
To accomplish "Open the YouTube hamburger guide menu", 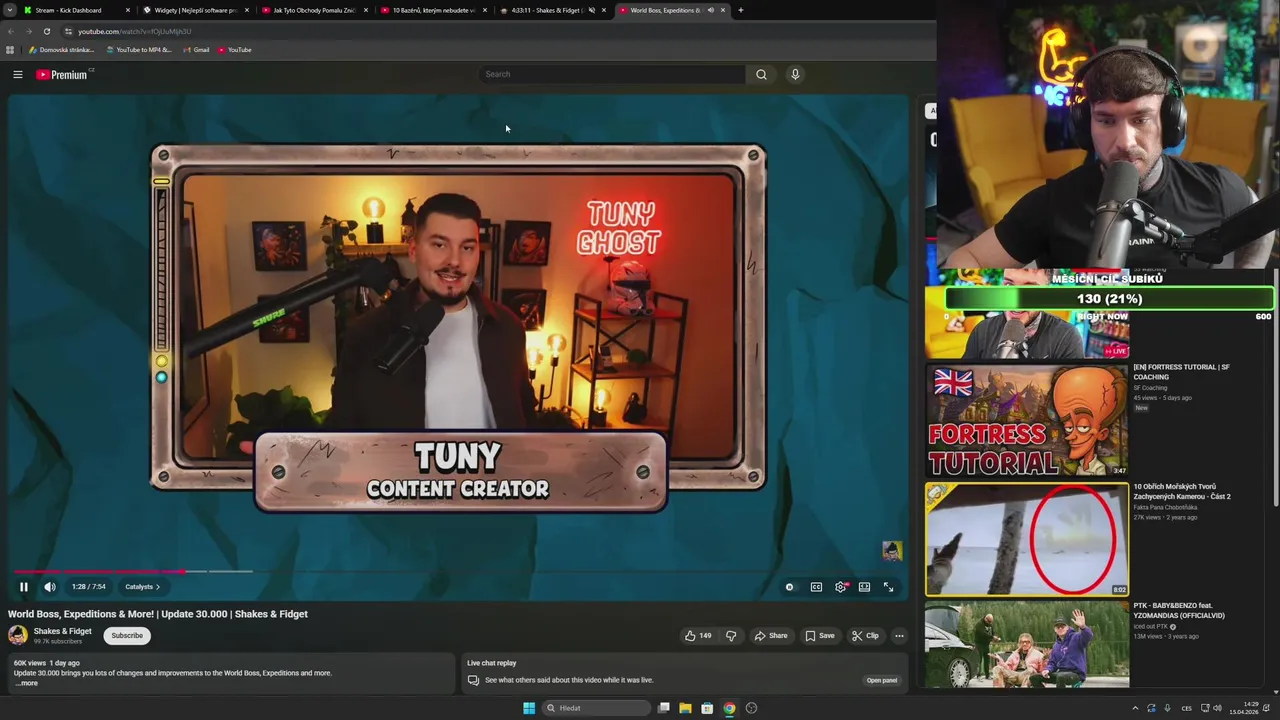I will [17, 74].
